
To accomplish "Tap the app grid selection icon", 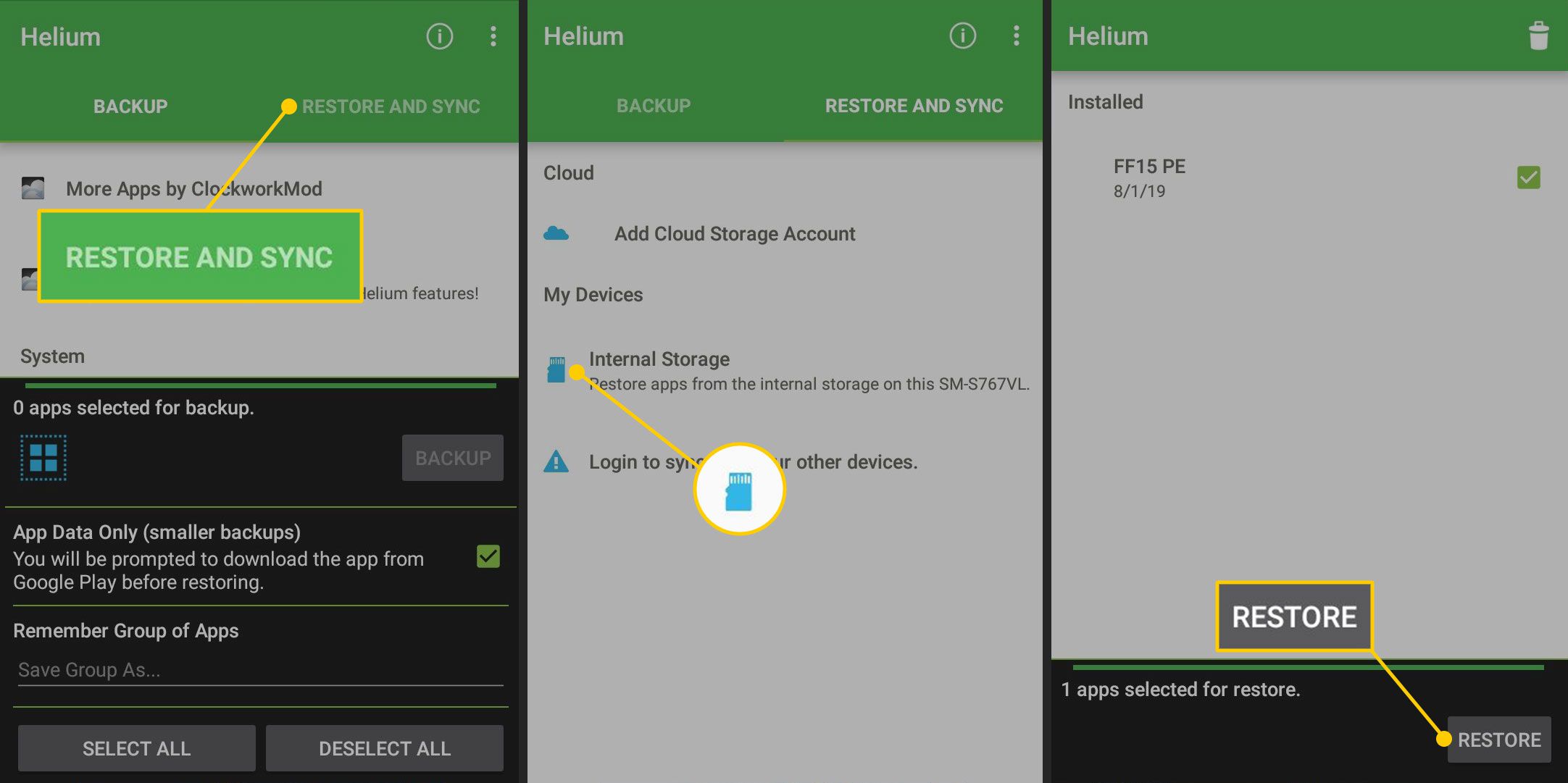I will [x=43, y=458].
